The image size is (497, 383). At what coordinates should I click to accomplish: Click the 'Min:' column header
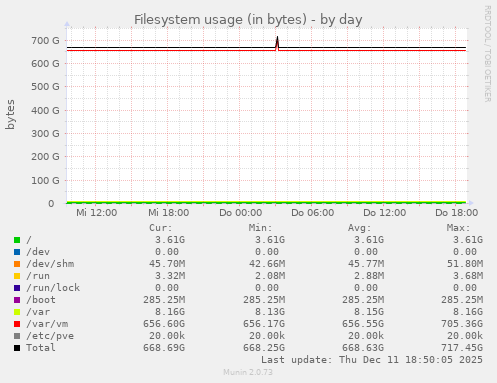[260, 228]
